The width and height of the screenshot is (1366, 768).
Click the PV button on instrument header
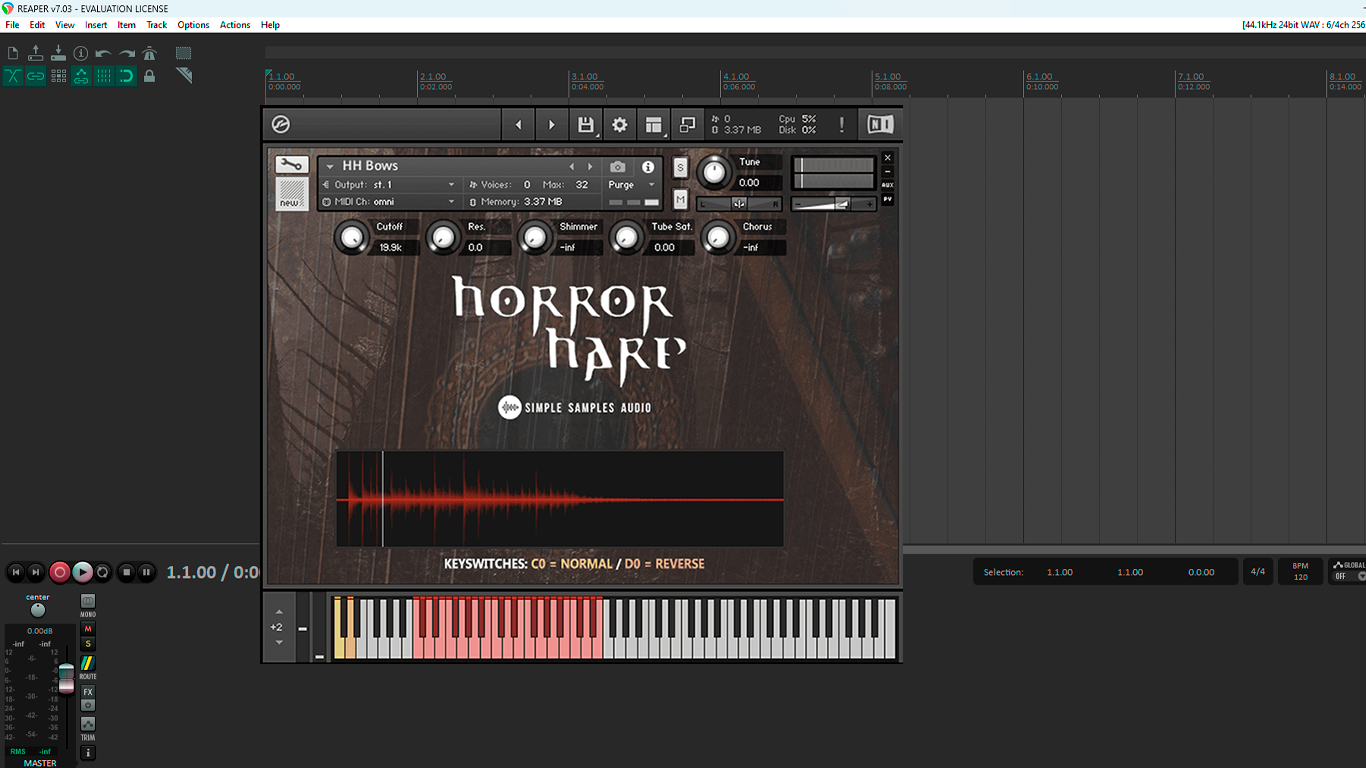coord(887,200)
